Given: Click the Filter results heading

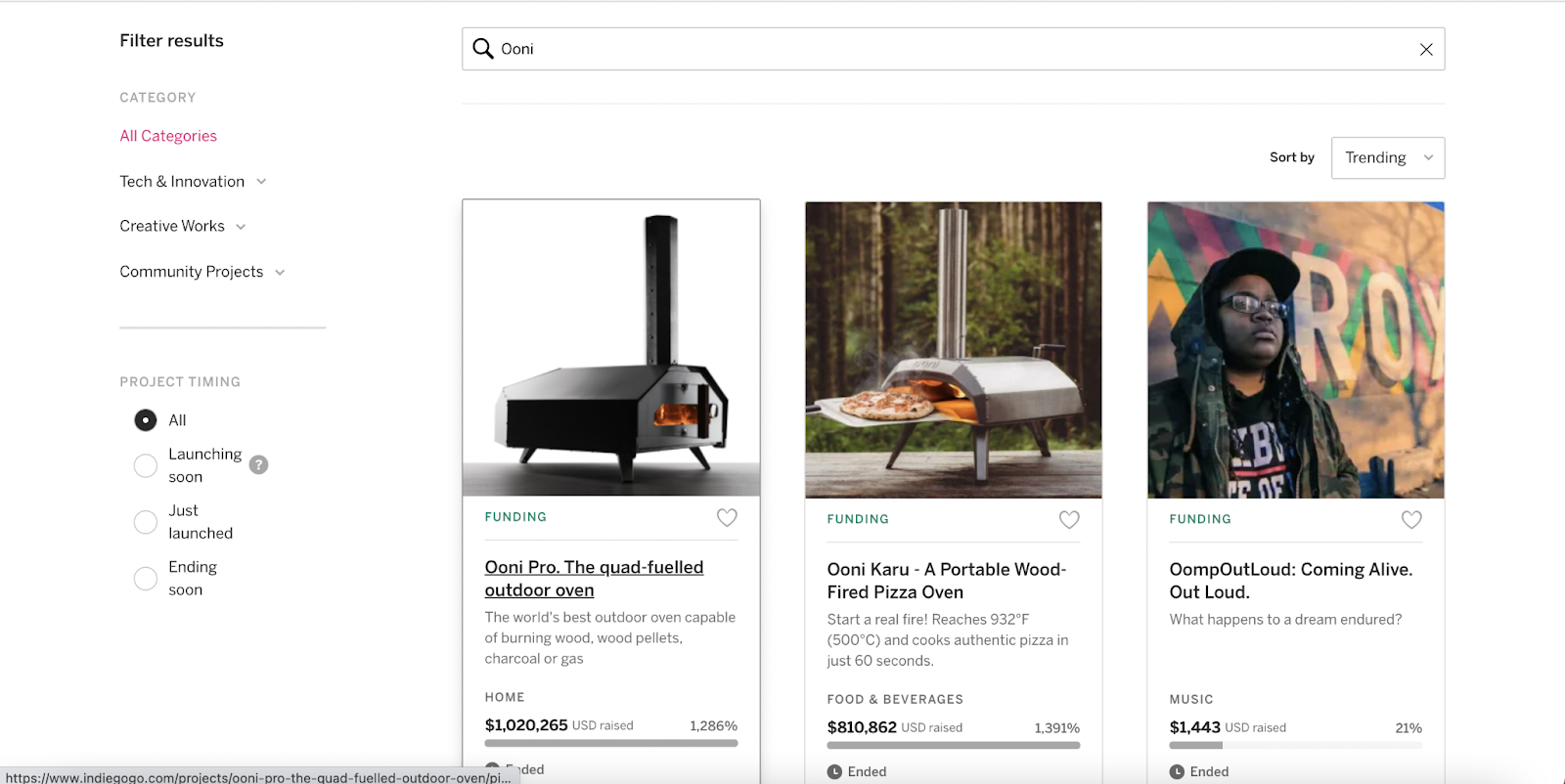Looking at the screenshot, I should pyautogui.click(x=172, y=41).
